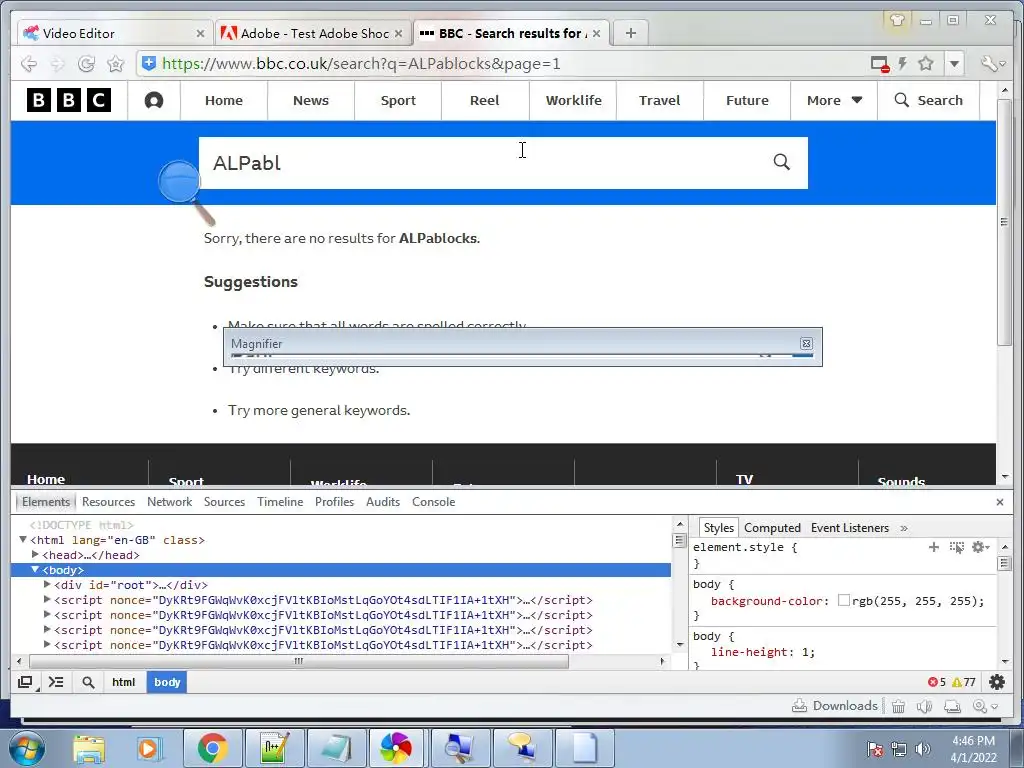Open BBC Reel link
Screen dimensions: 1024x768
click(x=485, y=101)
